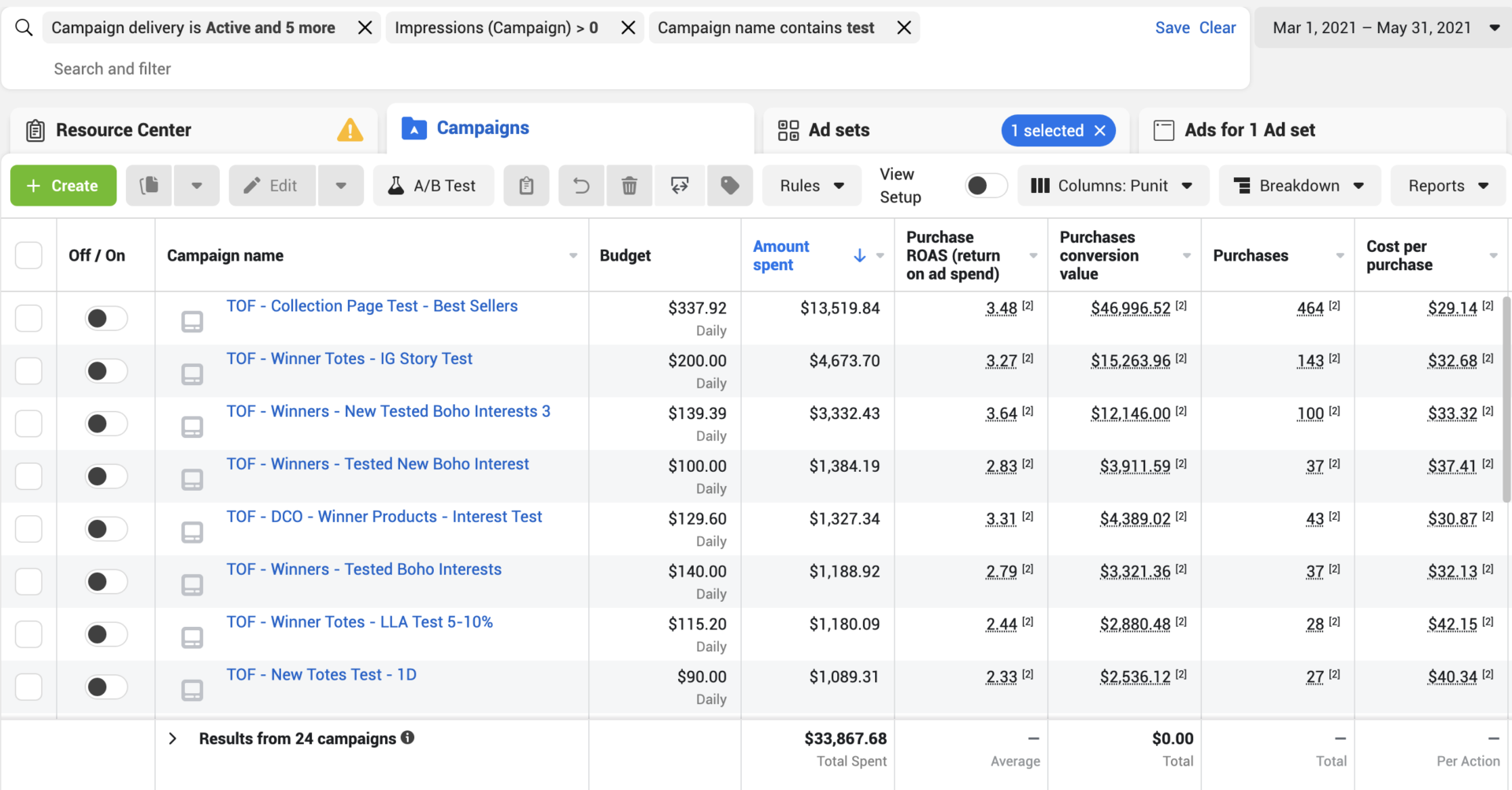Open the Breakdown dropdown
This screenshot has height=790, width=1512.
tap(1299, 186)
